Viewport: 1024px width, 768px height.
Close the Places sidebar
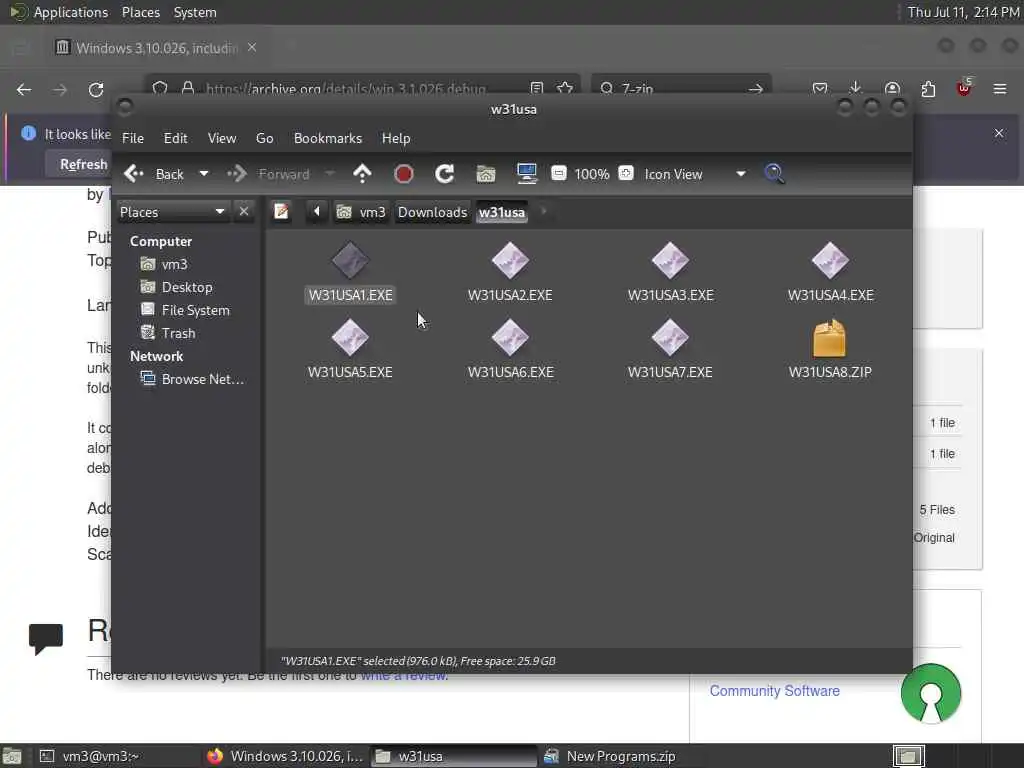point(244,211)
